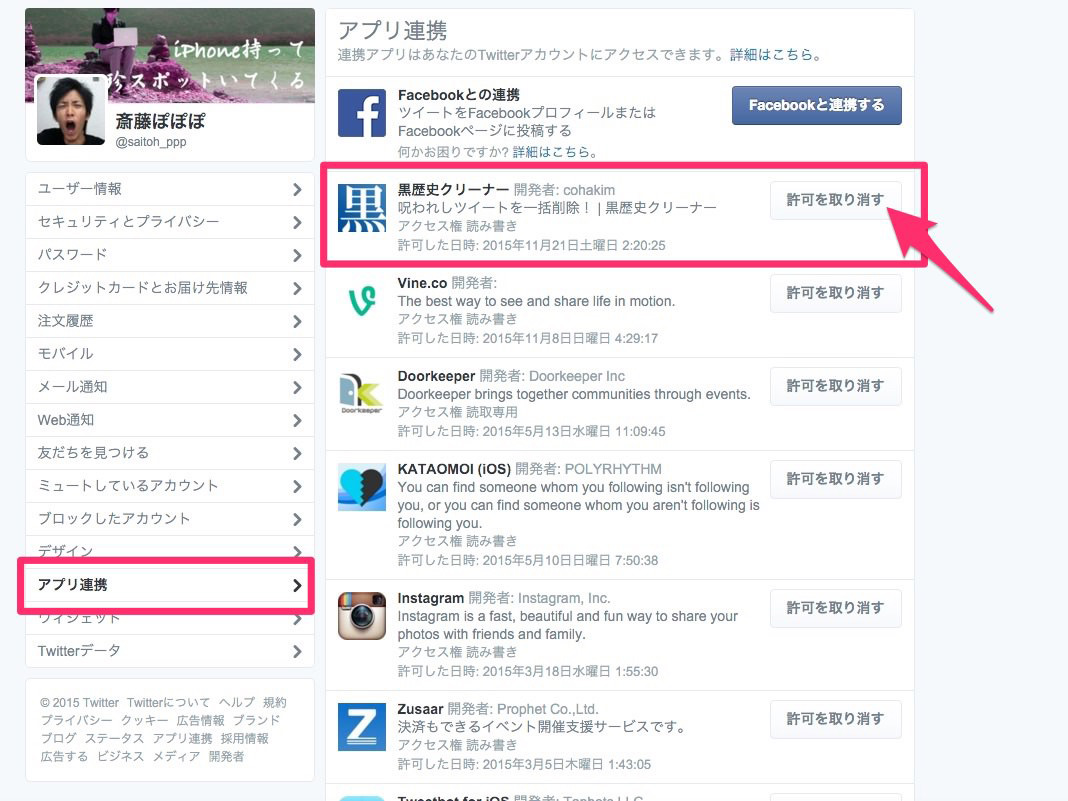The image size is (1068, 801).
Task: Click the Vine.co app icon
Action: (x=362, y=301)
